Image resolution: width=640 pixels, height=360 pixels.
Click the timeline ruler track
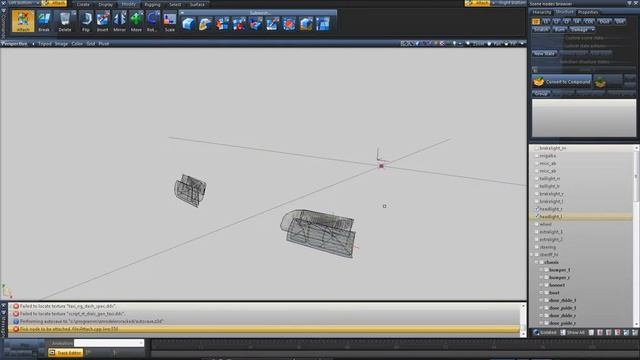tap(394, 345)
